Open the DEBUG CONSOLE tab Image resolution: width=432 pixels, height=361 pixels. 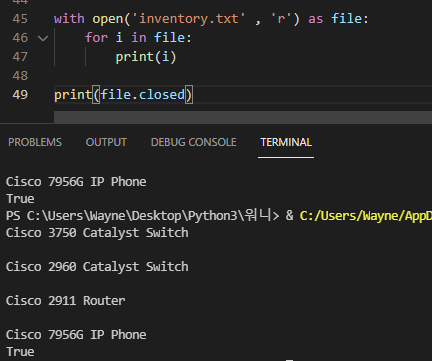pyautogui.click(x=194, y=142)
